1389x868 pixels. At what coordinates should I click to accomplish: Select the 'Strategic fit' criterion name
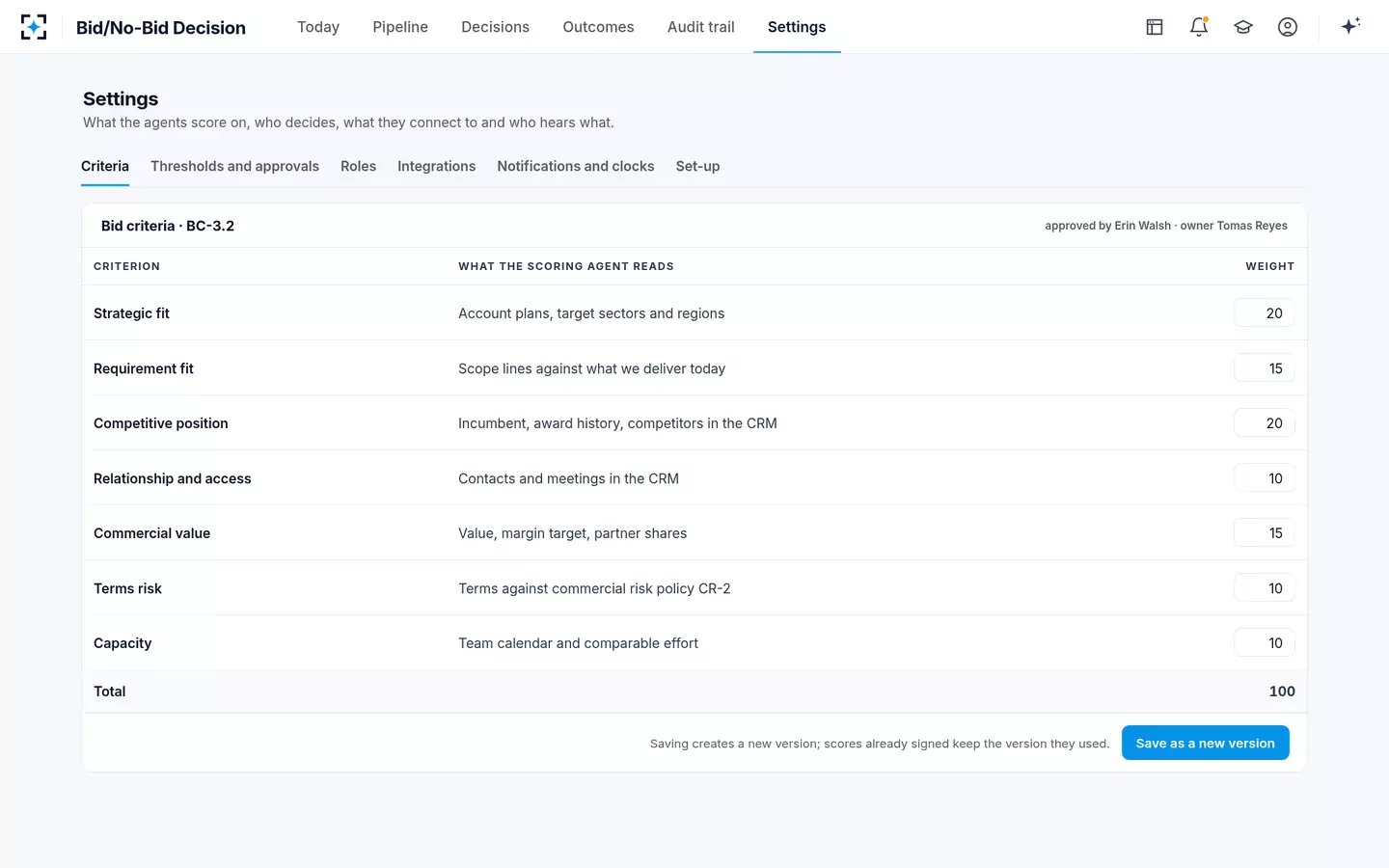coord(131,313)
